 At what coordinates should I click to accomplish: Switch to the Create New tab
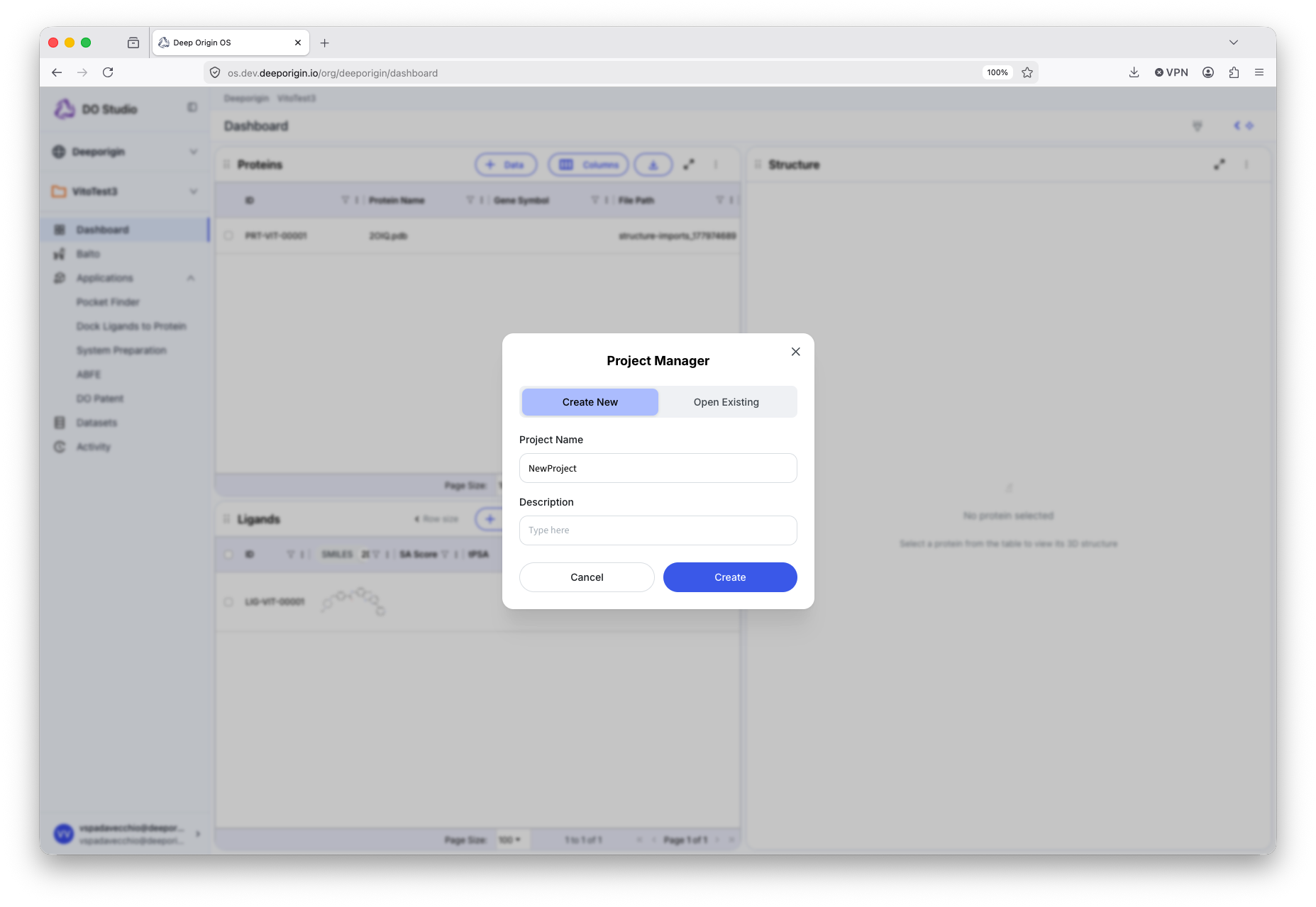coord(590,402)
